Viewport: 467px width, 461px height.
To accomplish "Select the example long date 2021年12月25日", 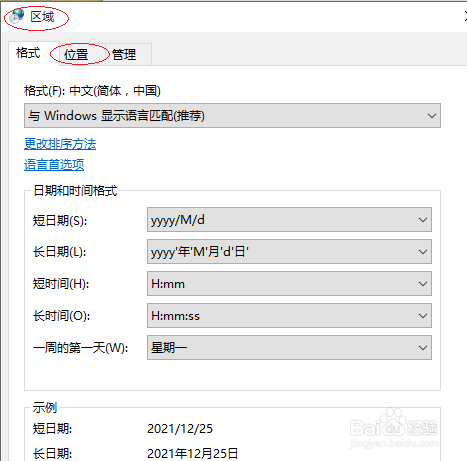I will 193,453.
